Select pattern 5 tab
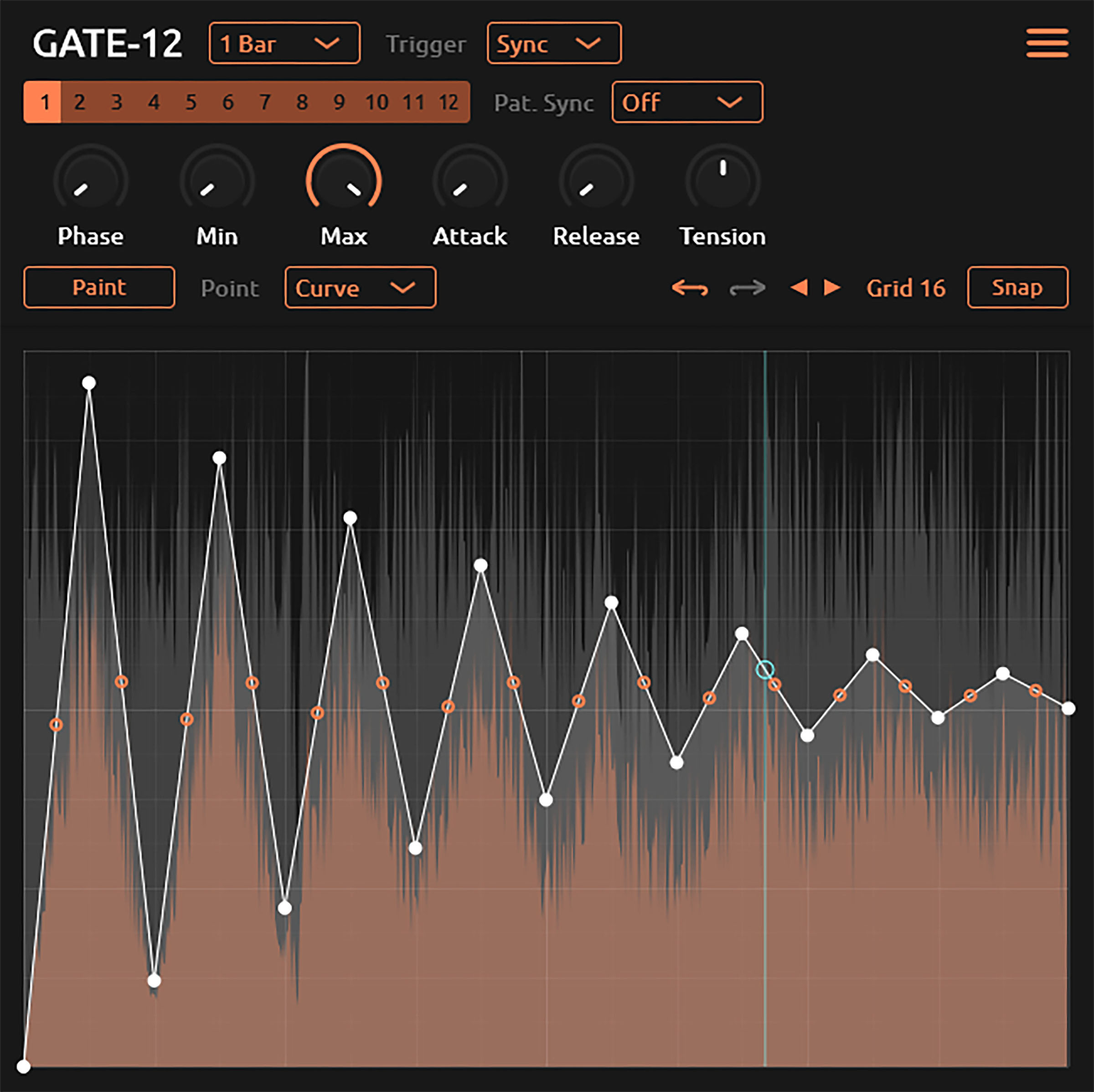1094x1092 pixels. click(191, 103)
